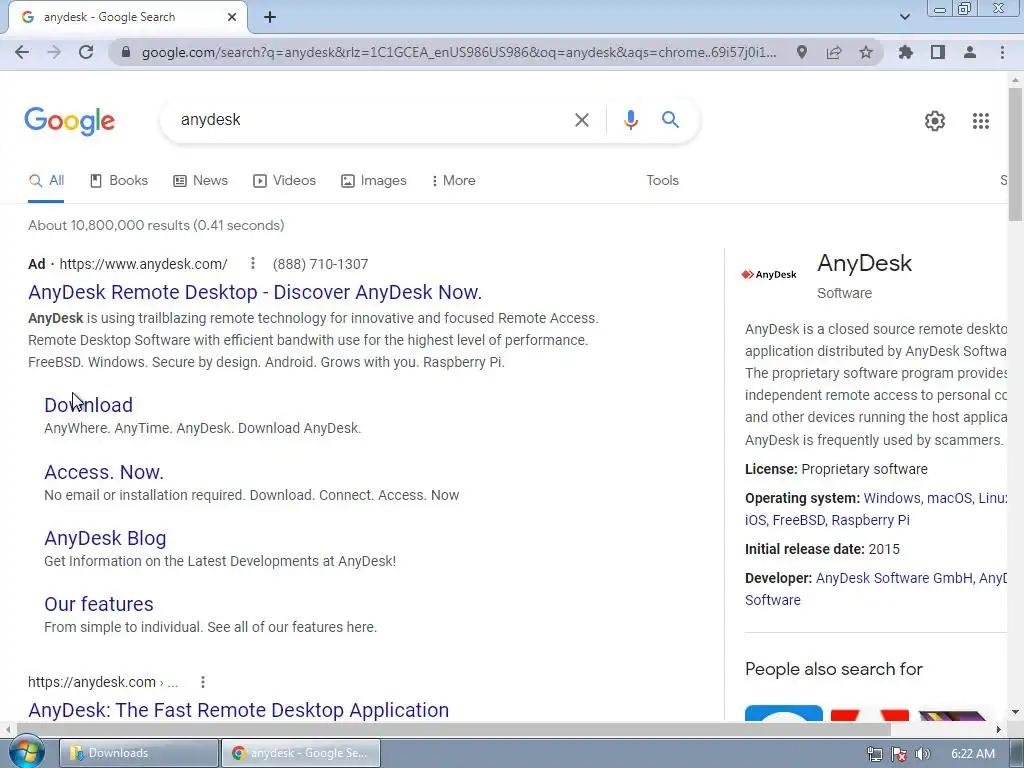The height and width of the screenshot is (768, 1024).
Task: Open the ad's three-dot options menu
Action: tap(253, 264)
